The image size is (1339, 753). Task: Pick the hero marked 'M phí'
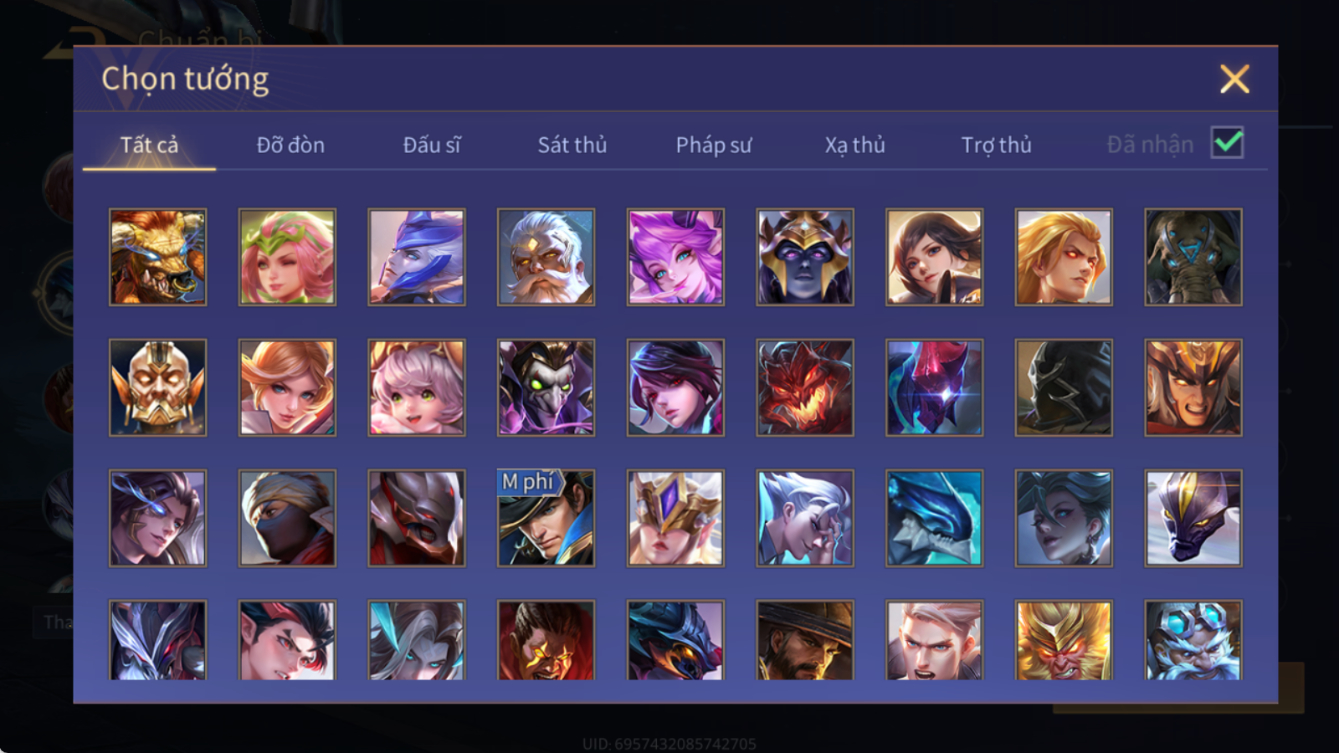click(x=546, y=518)
